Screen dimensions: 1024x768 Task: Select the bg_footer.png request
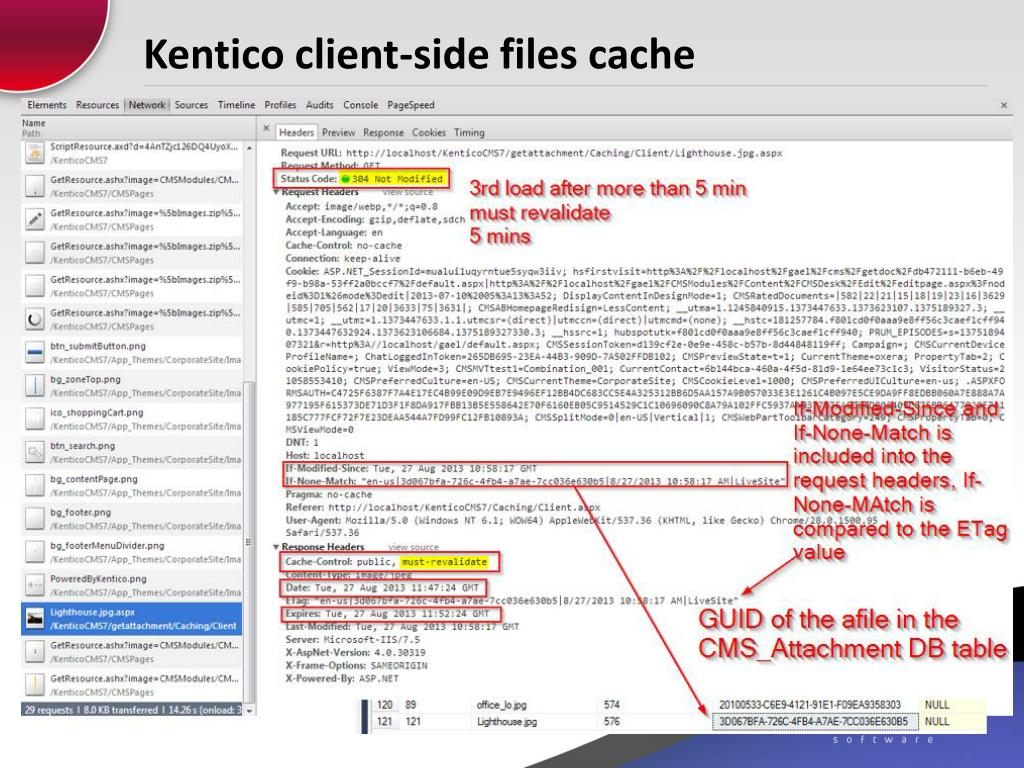[133, 519]
